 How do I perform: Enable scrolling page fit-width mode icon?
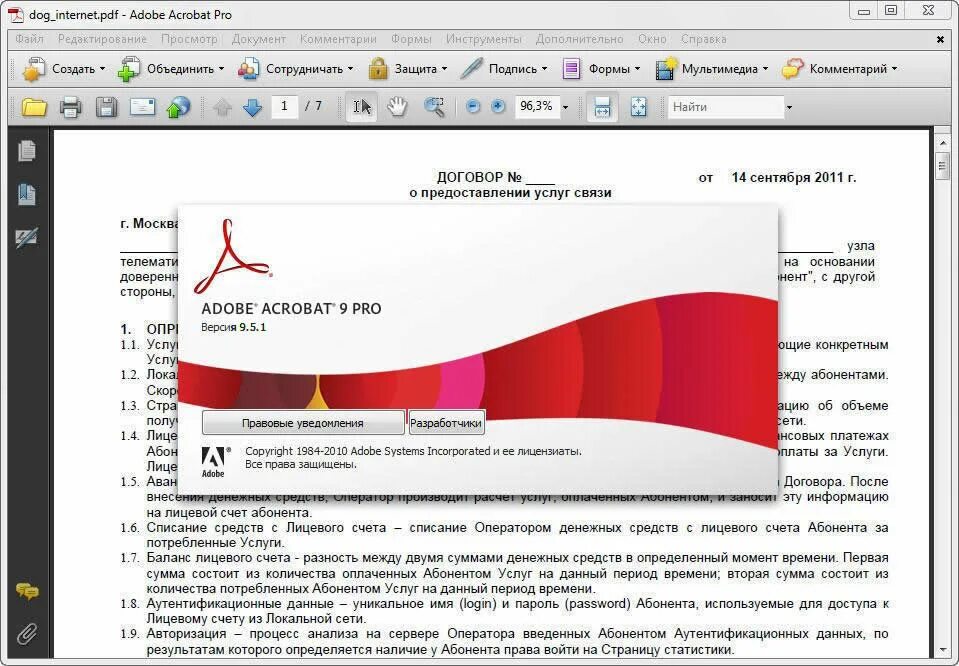point(602,107)
